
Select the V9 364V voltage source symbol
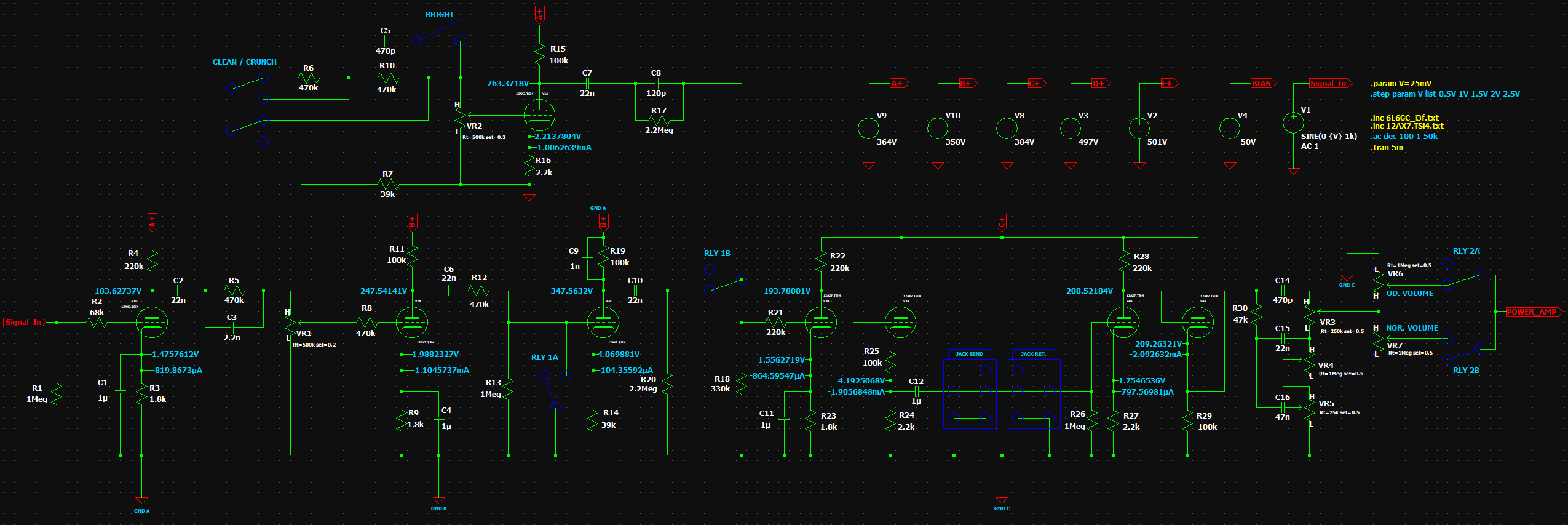pyautogui.click(x=868, y=128)
